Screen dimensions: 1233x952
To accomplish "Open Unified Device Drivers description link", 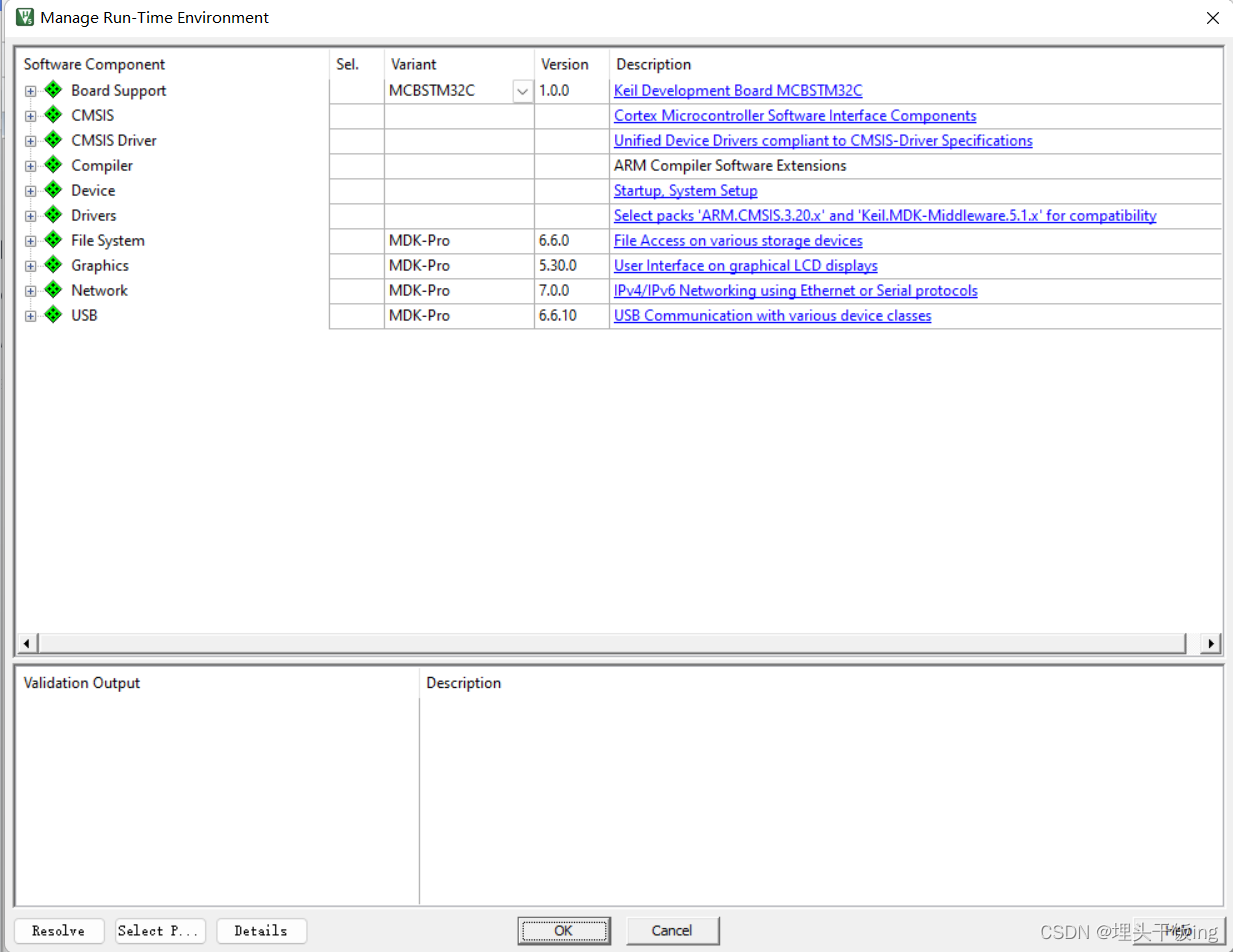I will click(823, 140).
